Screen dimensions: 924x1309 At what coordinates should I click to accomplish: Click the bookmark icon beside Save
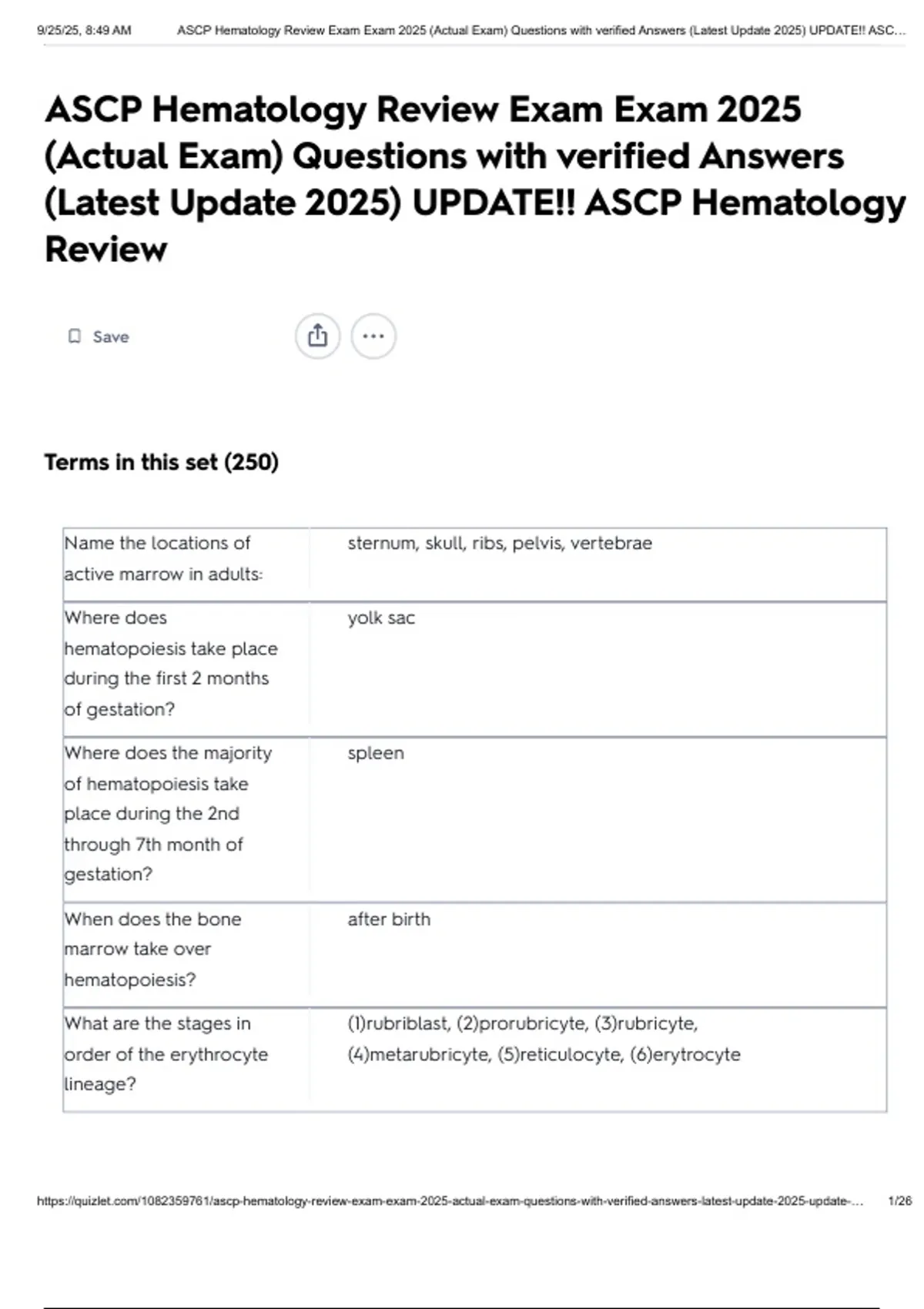75,336
